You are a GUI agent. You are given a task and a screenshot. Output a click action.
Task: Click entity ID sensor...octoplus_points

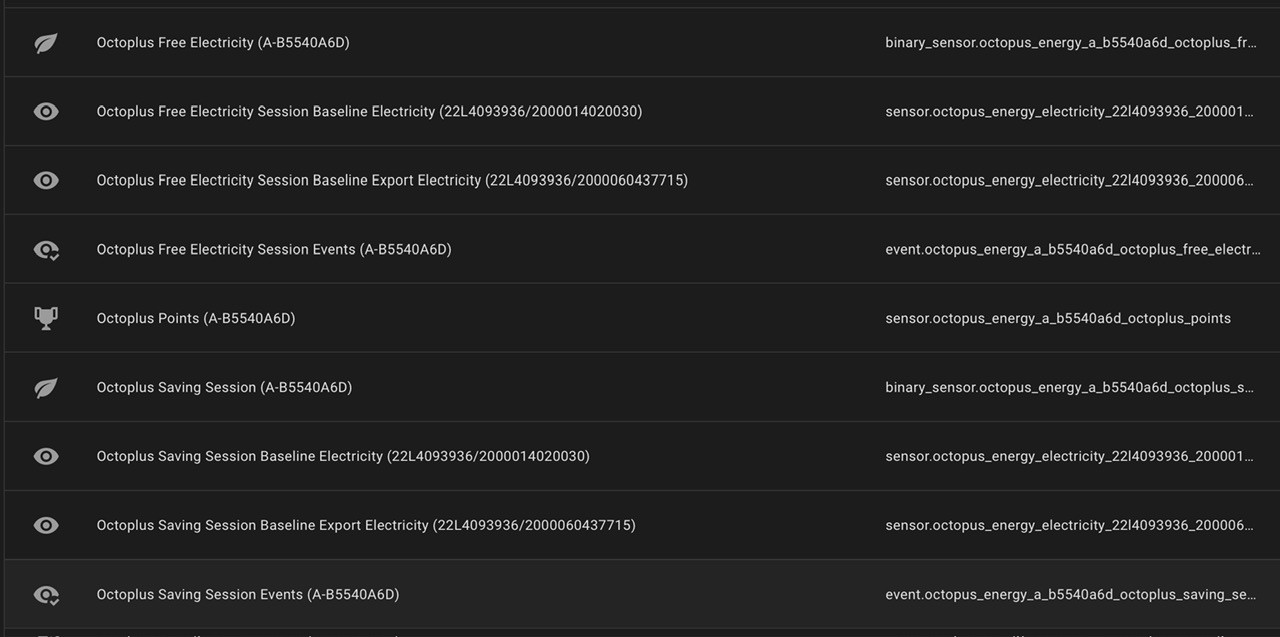click(1058, 319)
